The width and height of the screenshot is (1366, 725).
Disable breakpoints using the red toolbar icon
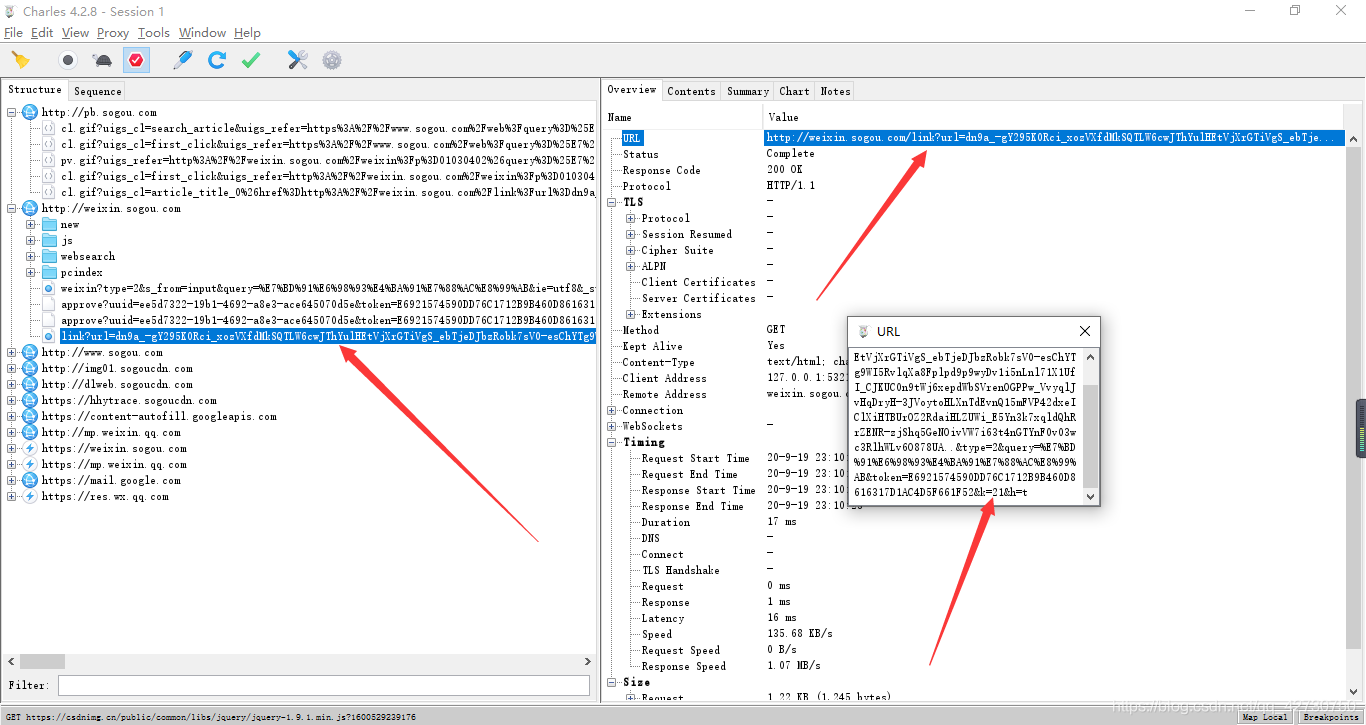pos(136,60)
